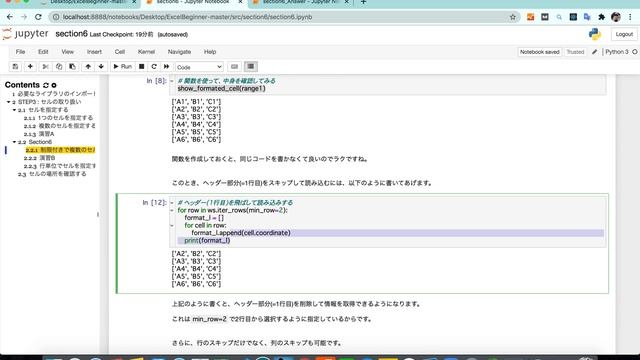640x360 pixels.
Task: Open the File menu
Action: point(20,52)
